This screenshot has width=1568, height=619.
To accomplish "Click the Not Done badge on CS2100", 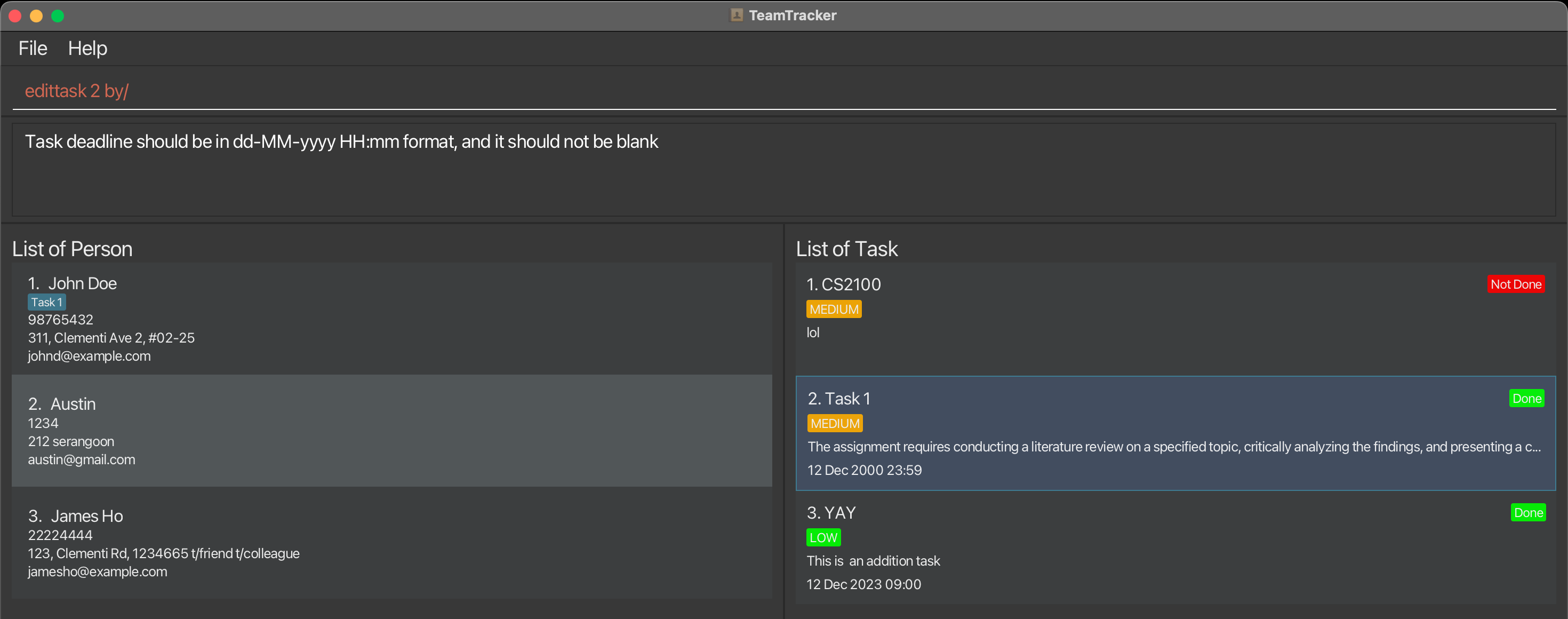I will (x=1515, y=284).
